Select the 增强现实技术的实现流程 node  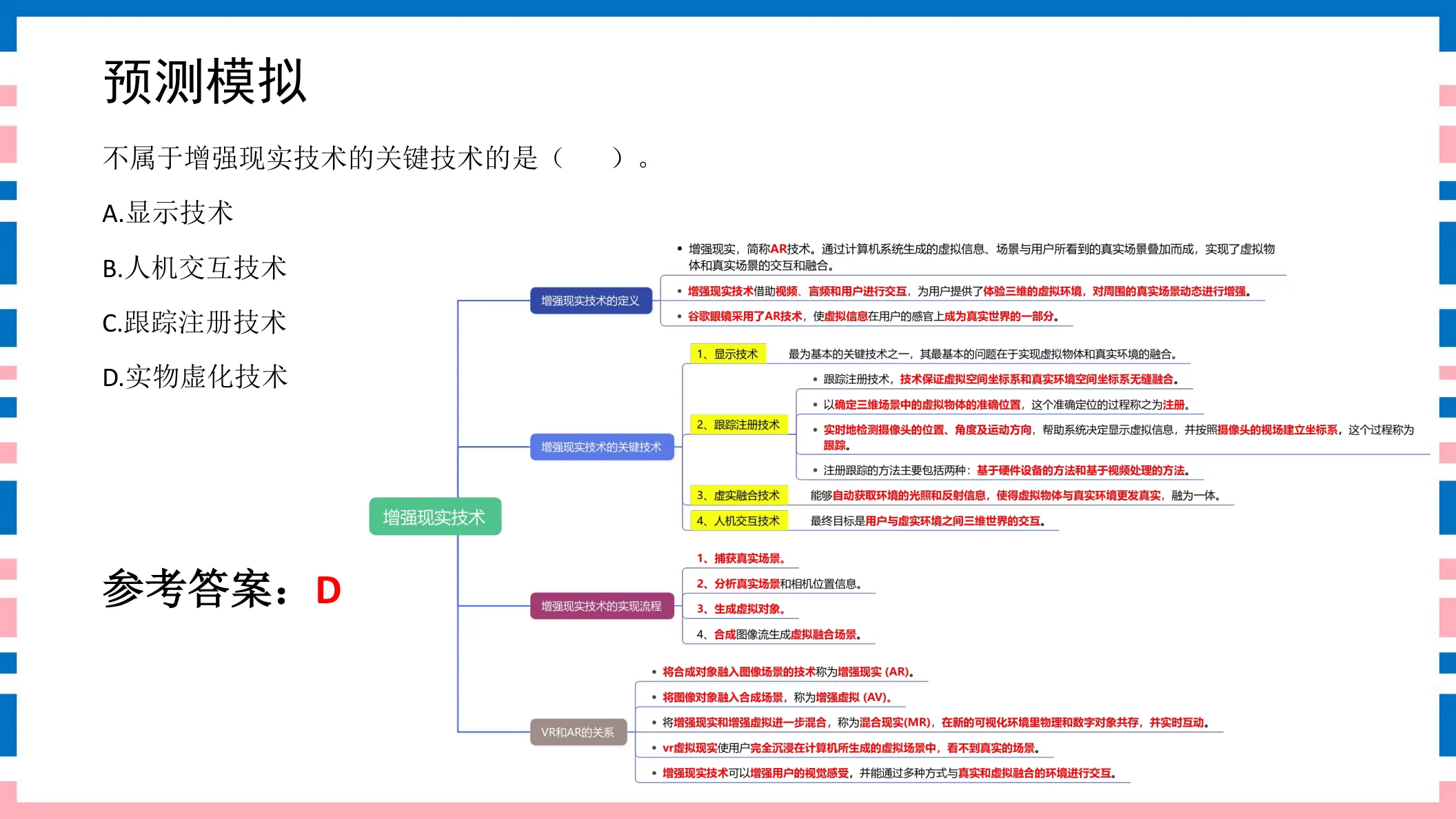pyautogui.click(x=602, y=606)
